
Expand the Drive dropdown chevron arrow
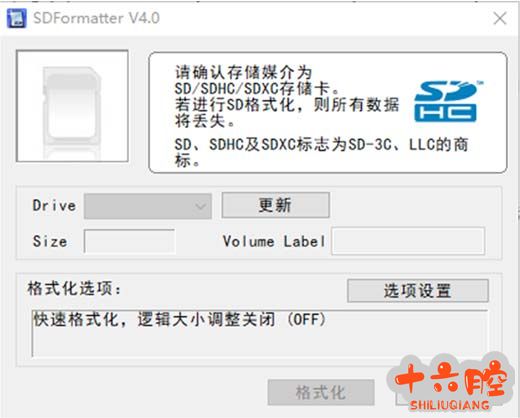[x=200, y=206]
